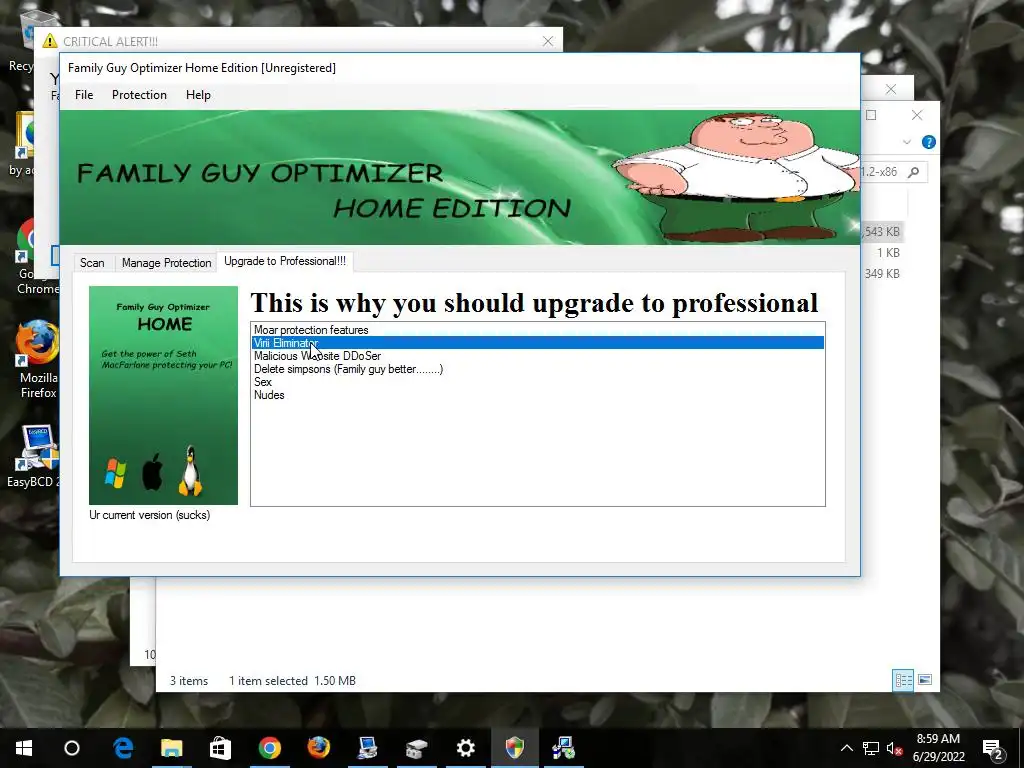Open the Protection menu
The height and width of the screenshot is (768, 1024).
pyautogui.click(x=139, y=95)
